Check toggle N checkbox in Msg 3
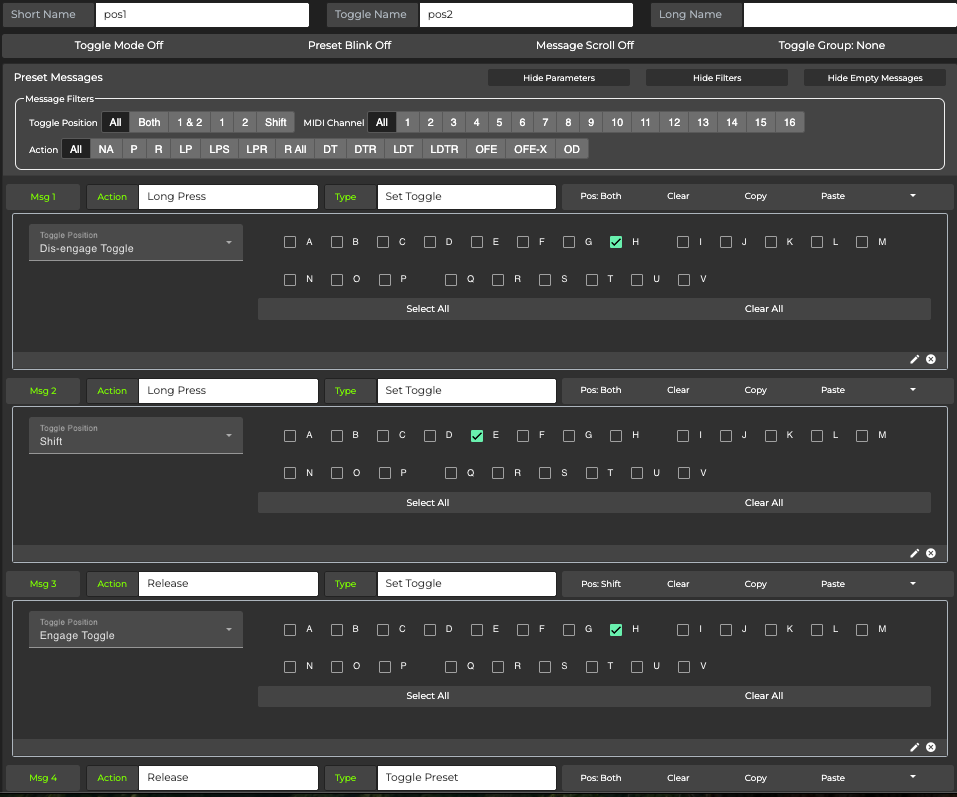This screenshot has width=957, height=797. [290, 667]
